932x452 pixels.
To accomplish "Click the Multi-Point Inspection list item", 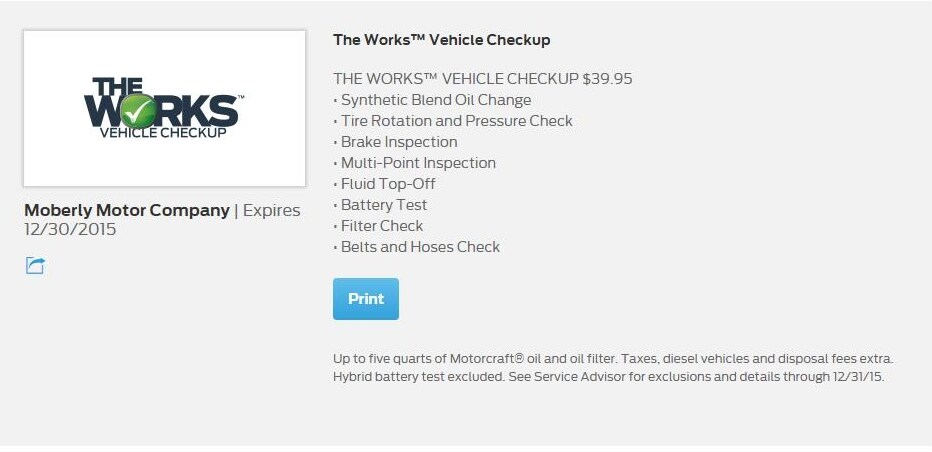I will coord(418,163).
